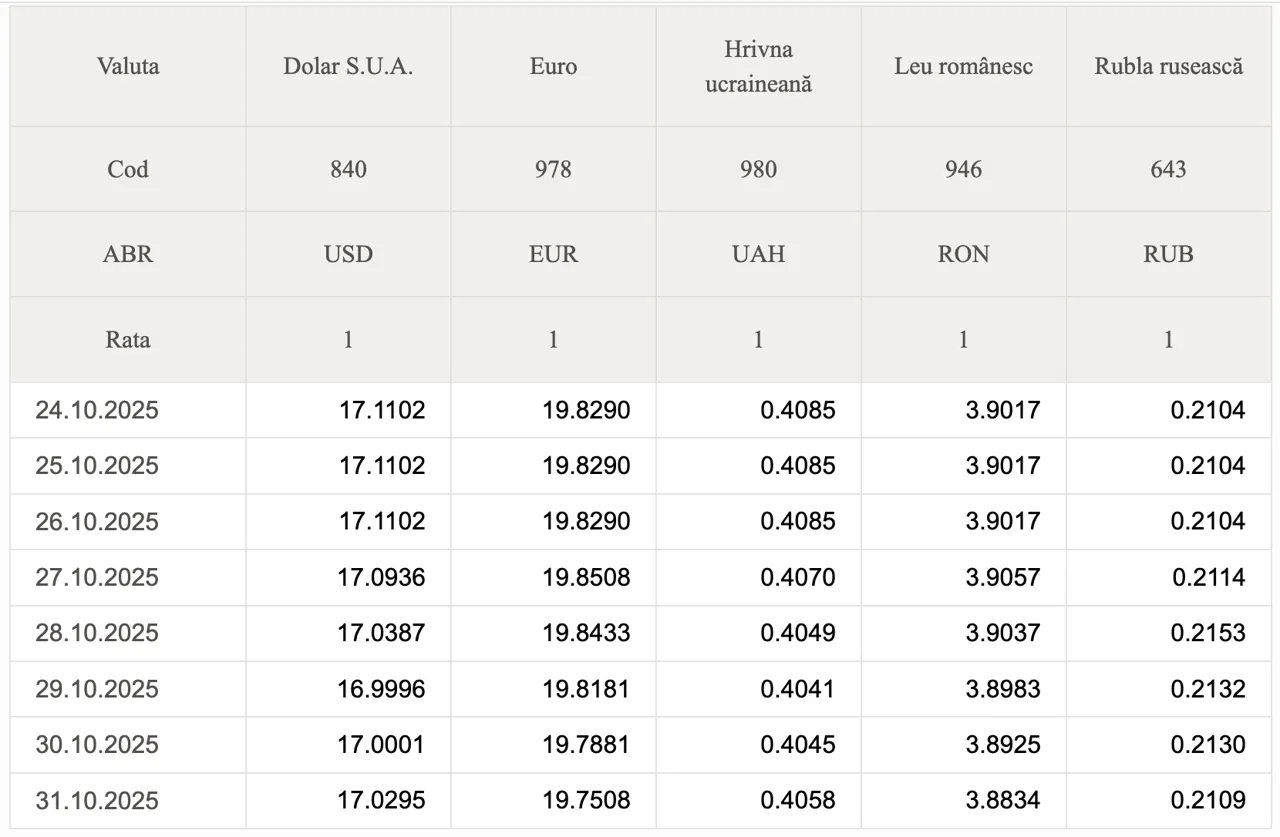Click the UAH rate 0.4041
1280x837 pixels.
(797, 689)
